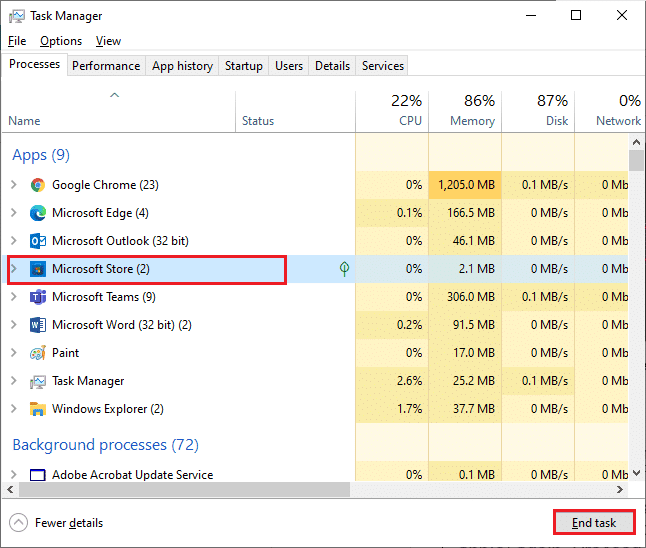
Task: Sort by the CPU column header
Action: [392, 111]
